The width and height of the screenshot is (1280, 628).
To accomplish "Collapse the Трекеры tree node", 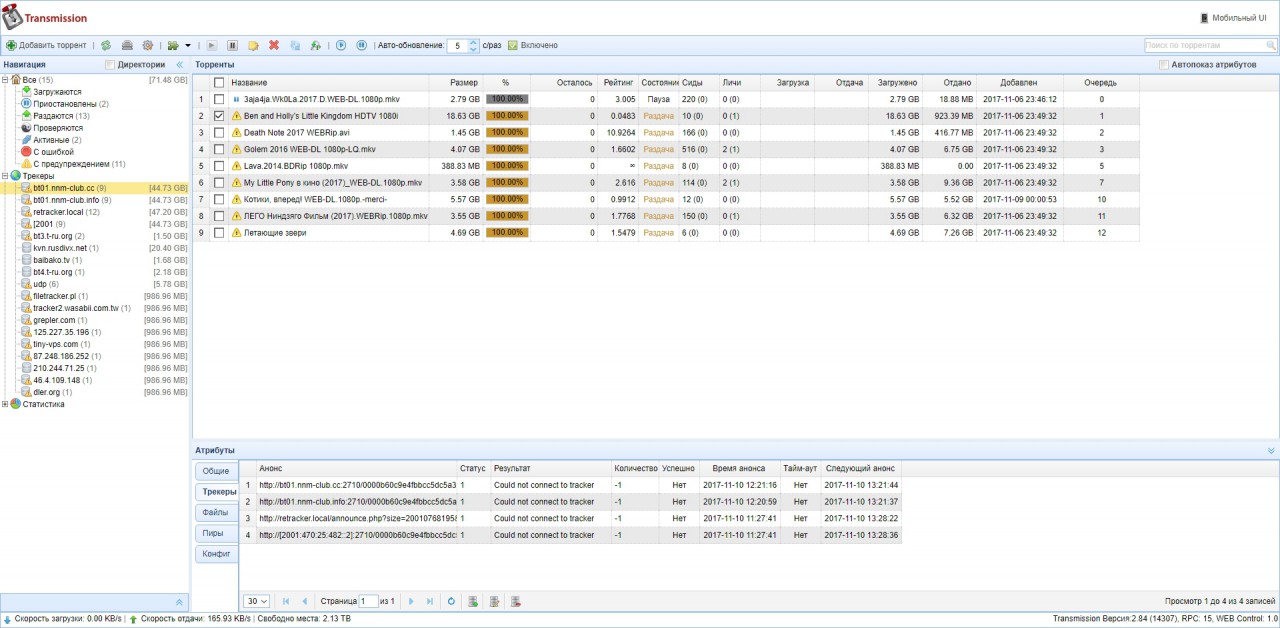I will pos(5,176).
